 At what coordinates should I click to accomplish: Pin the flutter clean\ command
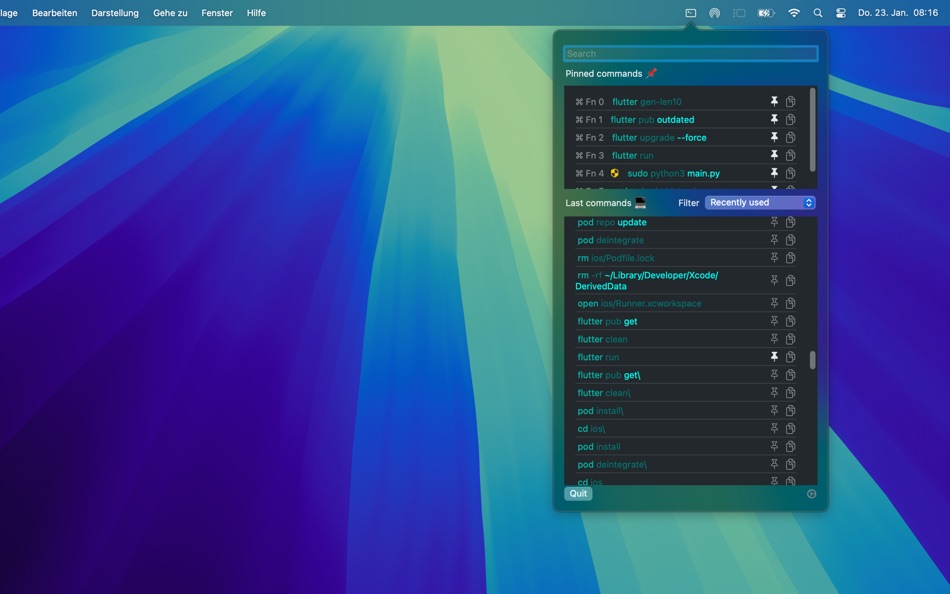(x=774, y=392)
